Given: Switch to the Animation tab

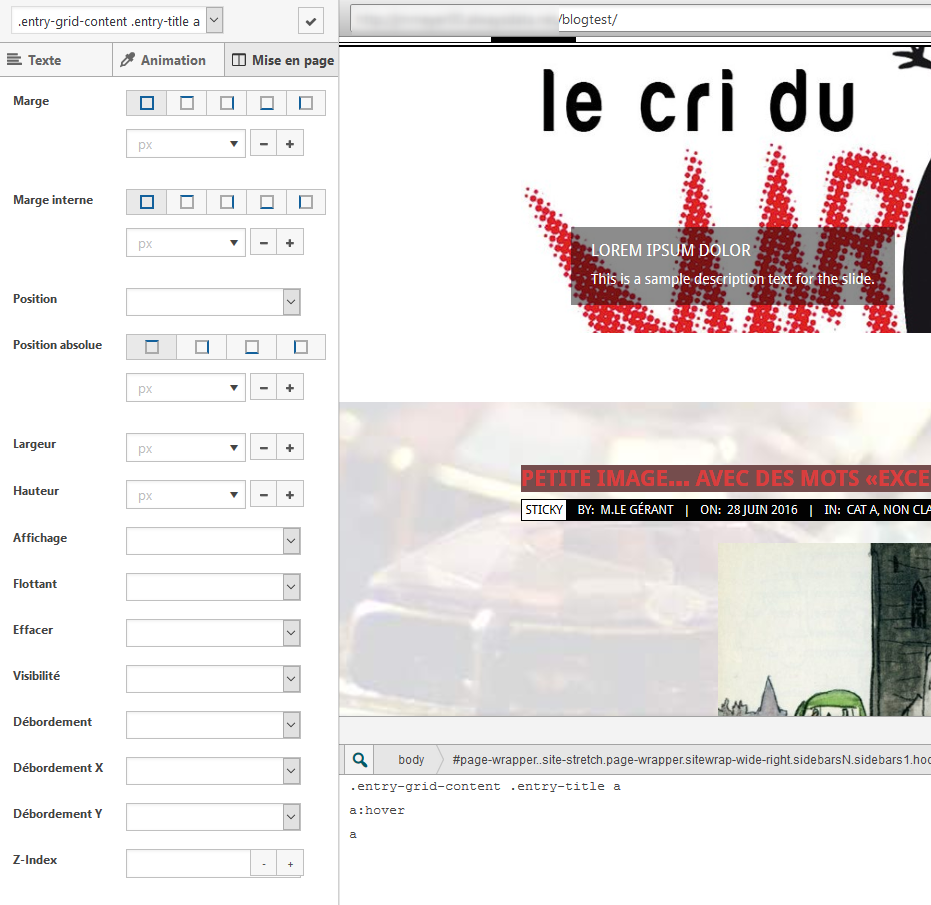Looking at the screenshot, I should [168, 60].
